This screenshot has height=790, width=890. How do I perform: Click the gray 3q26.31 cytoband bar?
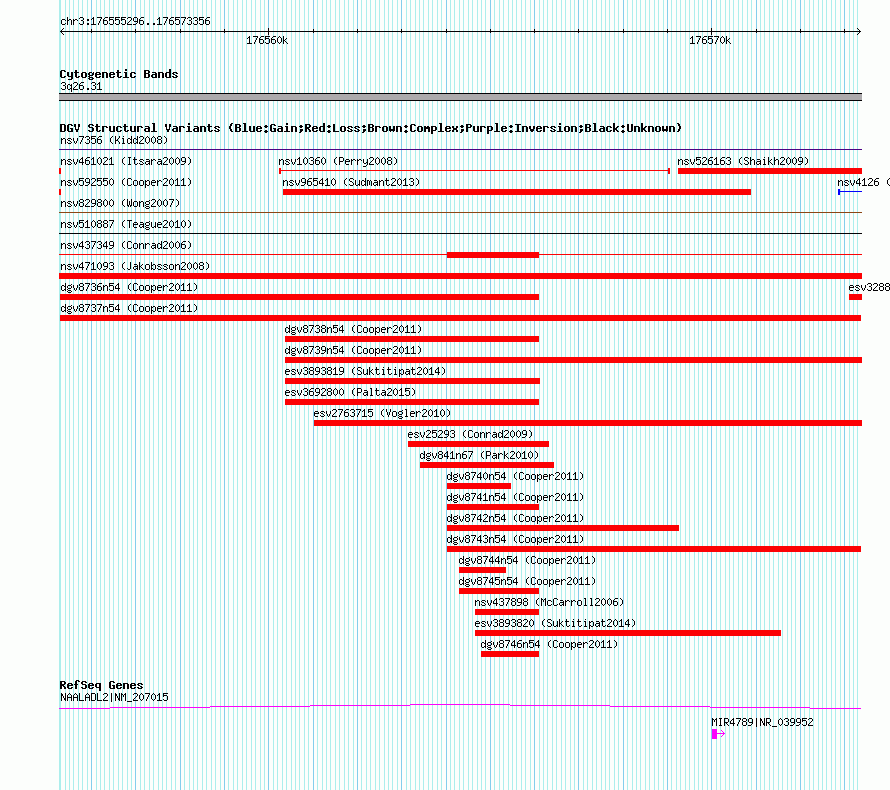[460, 97]
